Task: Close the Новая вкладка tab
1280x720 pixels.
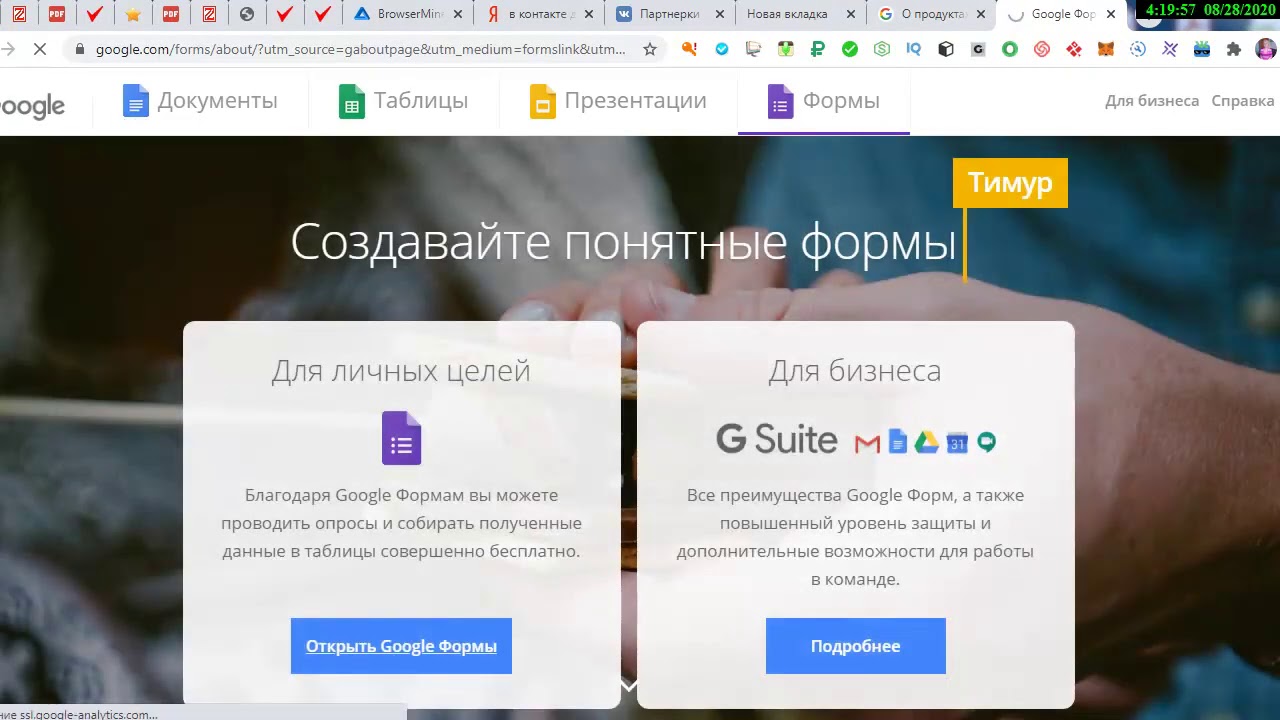Action: tap(851, 15)
